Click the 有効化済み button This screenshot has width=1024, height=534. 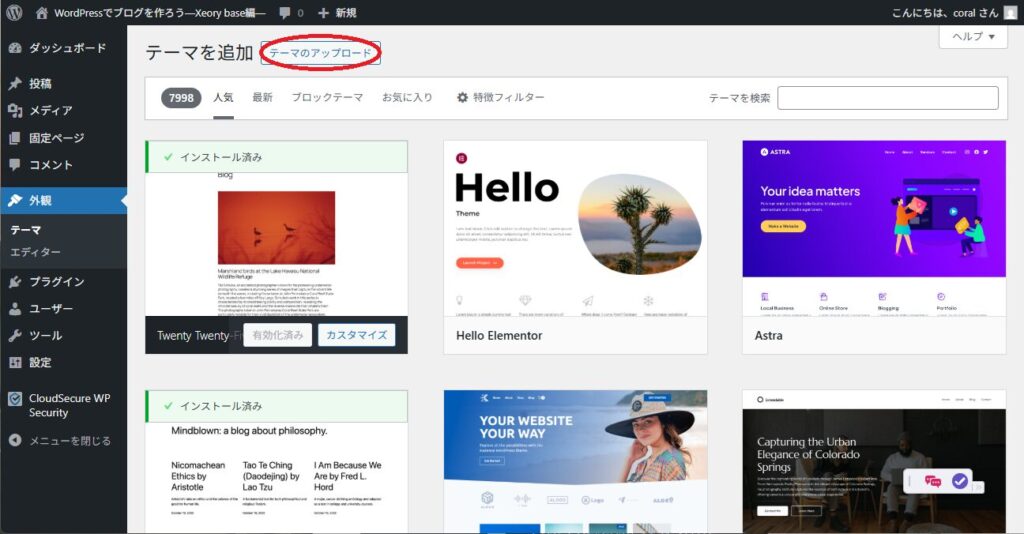click(x=278, y=335)
